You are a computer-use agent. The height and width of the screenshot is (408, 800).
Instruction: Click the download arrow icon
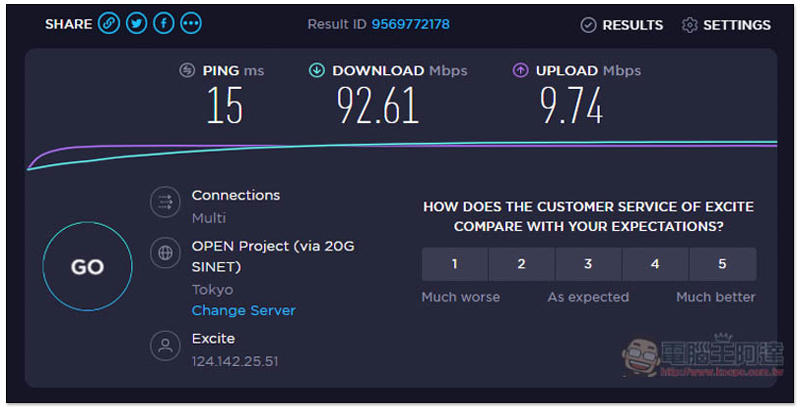point(317,70)
